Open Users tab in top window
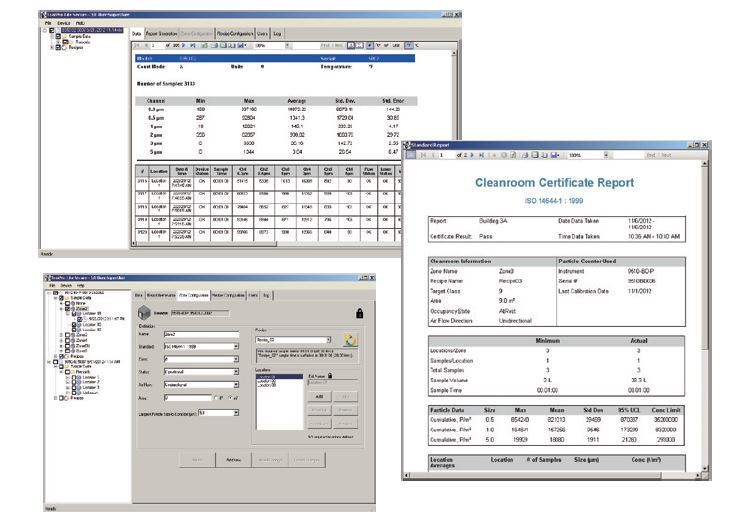The height and width of the screenshot is (528, 736). pos(263,34)
